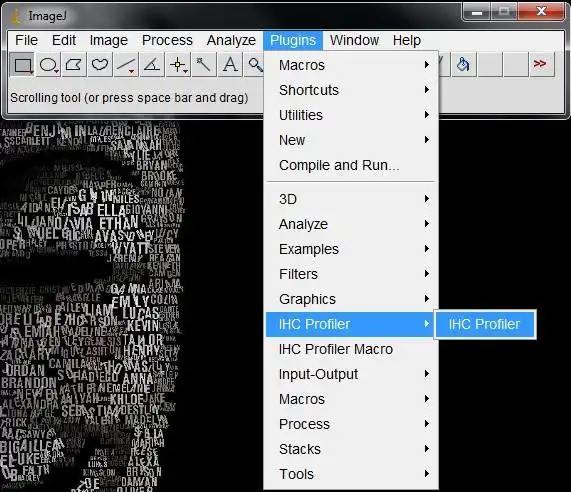571x492 pixels.
Task: Open the More Tools red arrows menu
Action: point(542,64)
